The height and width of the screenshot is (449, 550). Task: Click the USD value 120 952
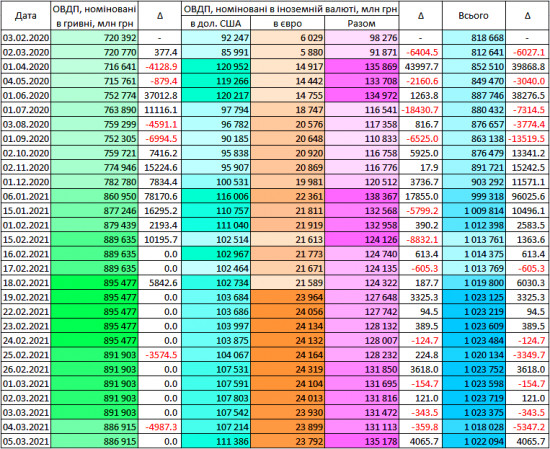[x=216, y=67]
